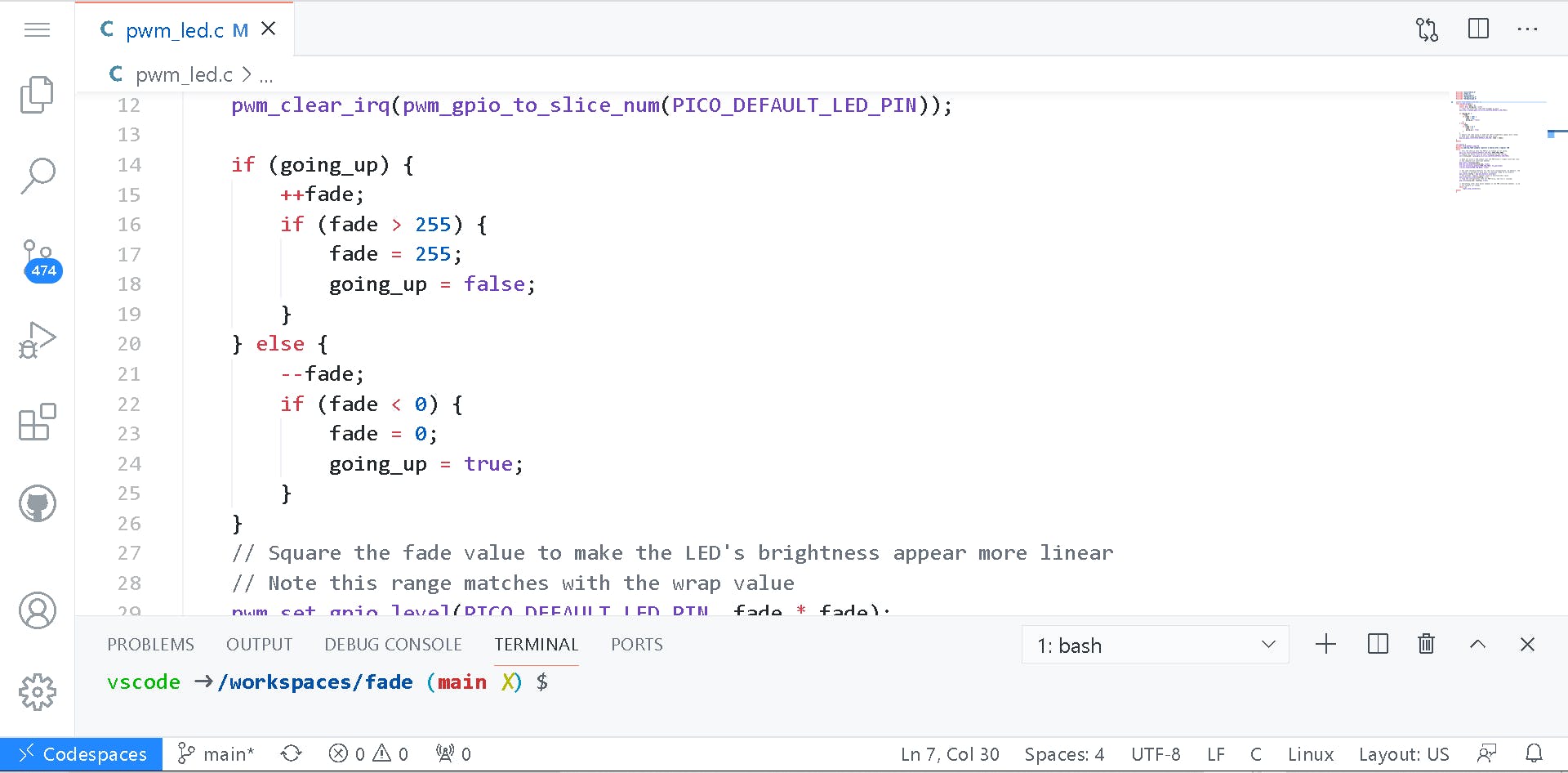Screen dimensions: 1568x773
Task: Click line number 26 in gutter
Action: click(x=129, y=524)
